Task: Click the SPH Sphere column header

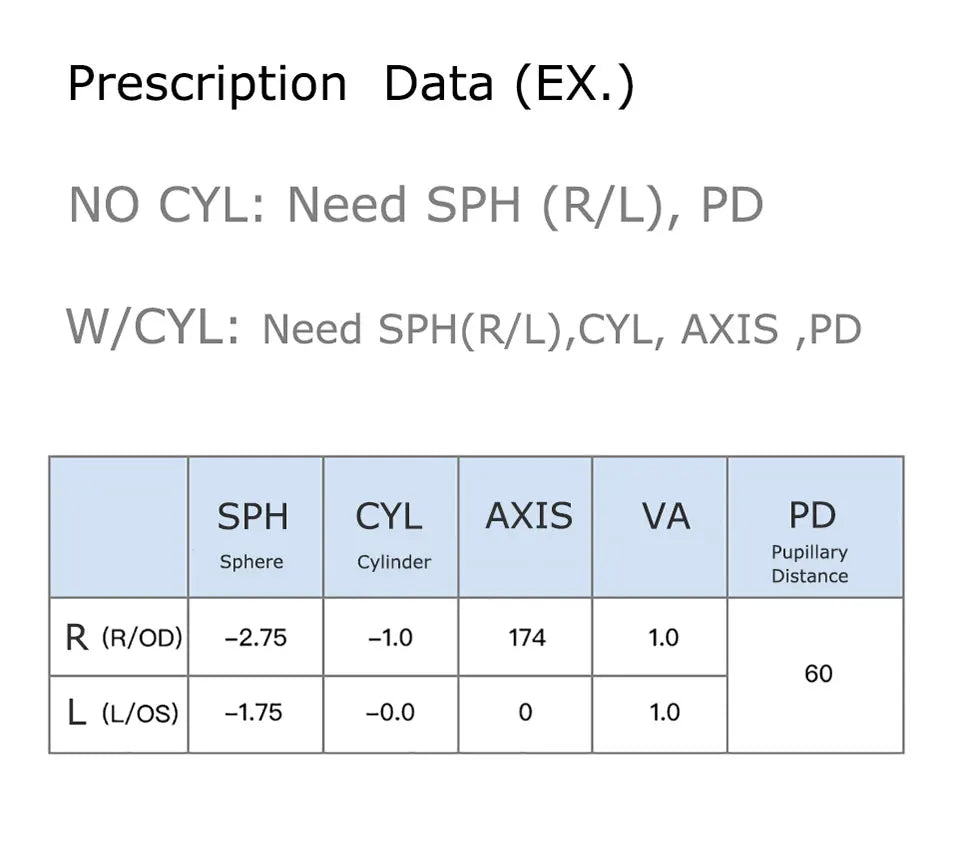Action: click(x=253, y=528)
